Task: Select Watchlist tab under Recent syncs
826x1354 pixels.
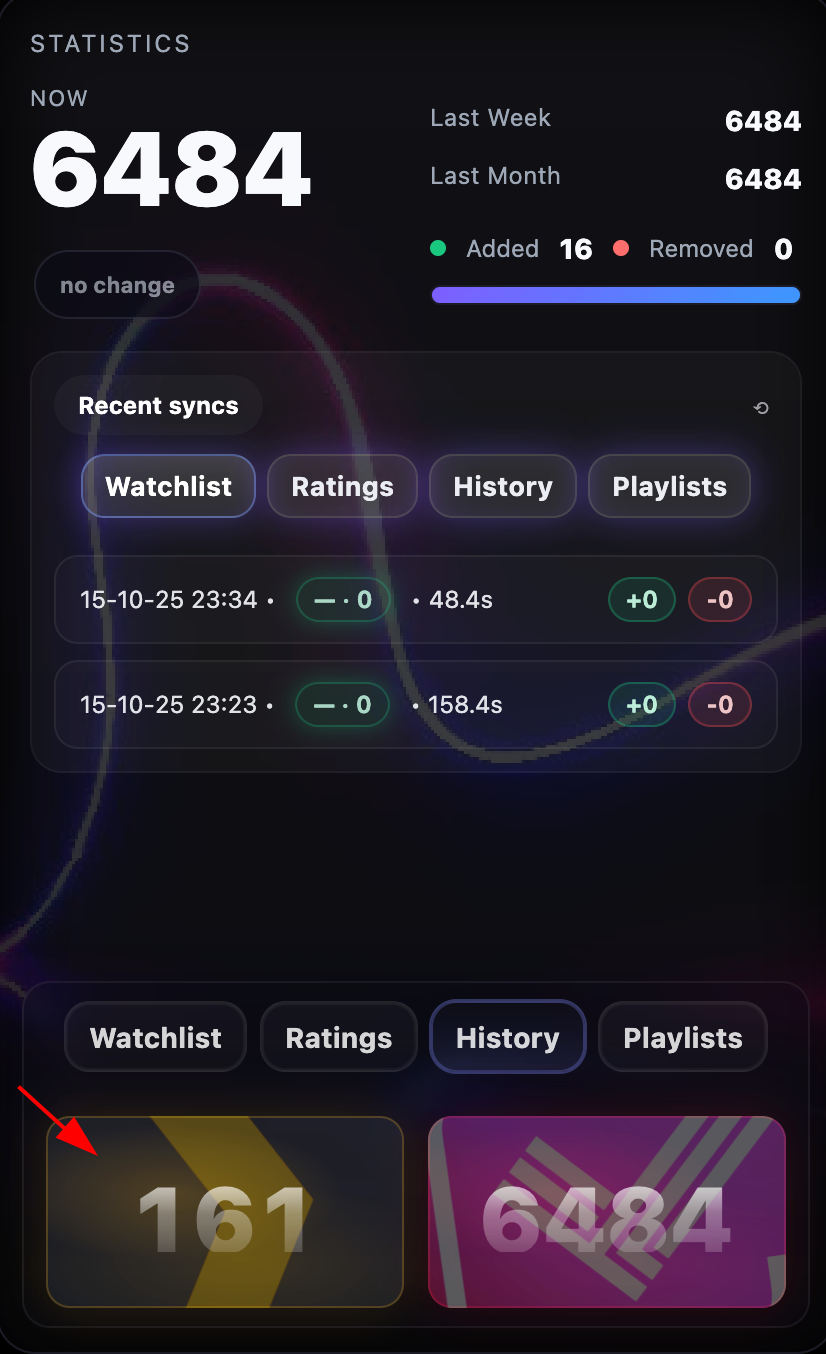Action: pyautogui.click(x=169, y=487)
